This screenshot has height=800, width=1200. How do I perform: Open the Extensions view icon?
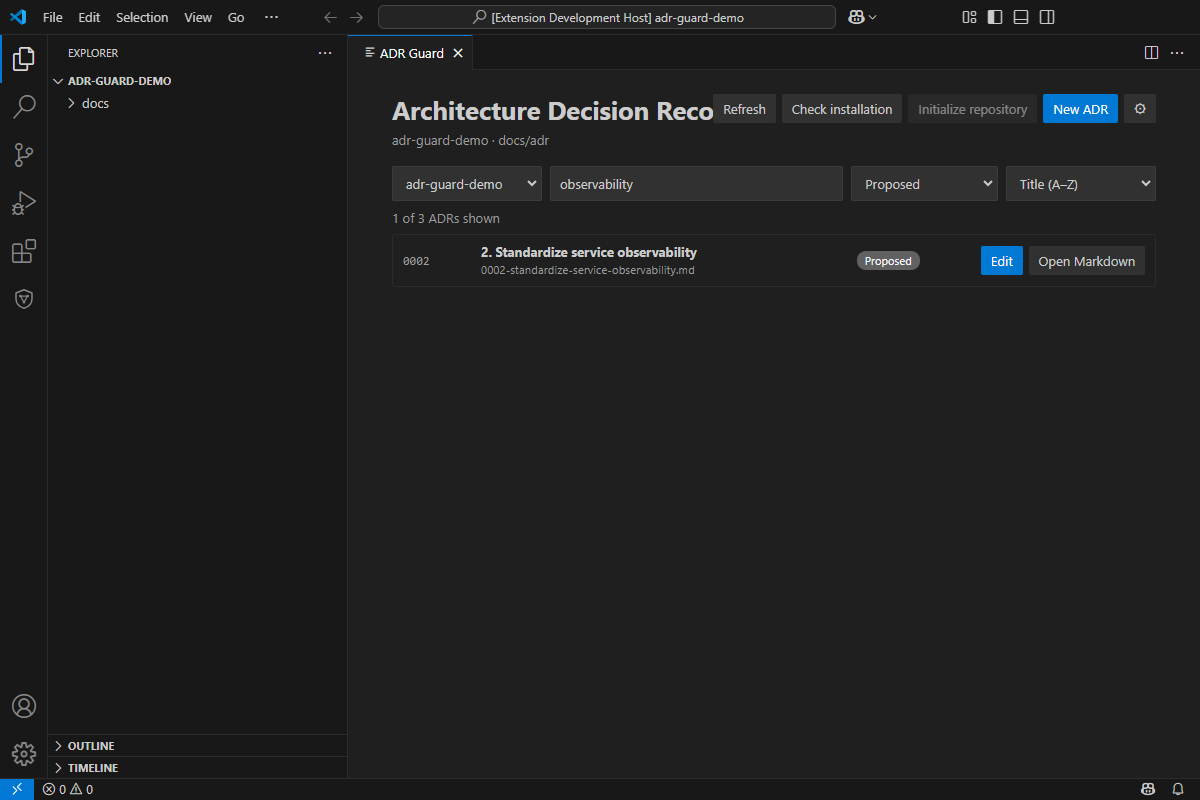coord(24,251)
